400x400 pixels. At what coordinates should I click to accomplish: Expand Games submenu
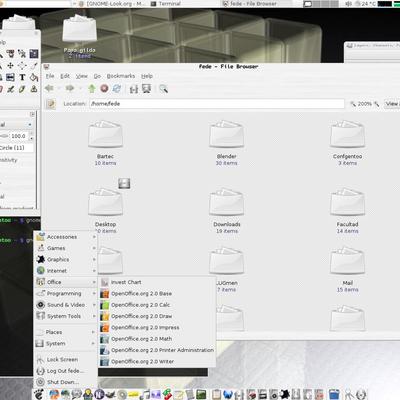coord(66,248)
